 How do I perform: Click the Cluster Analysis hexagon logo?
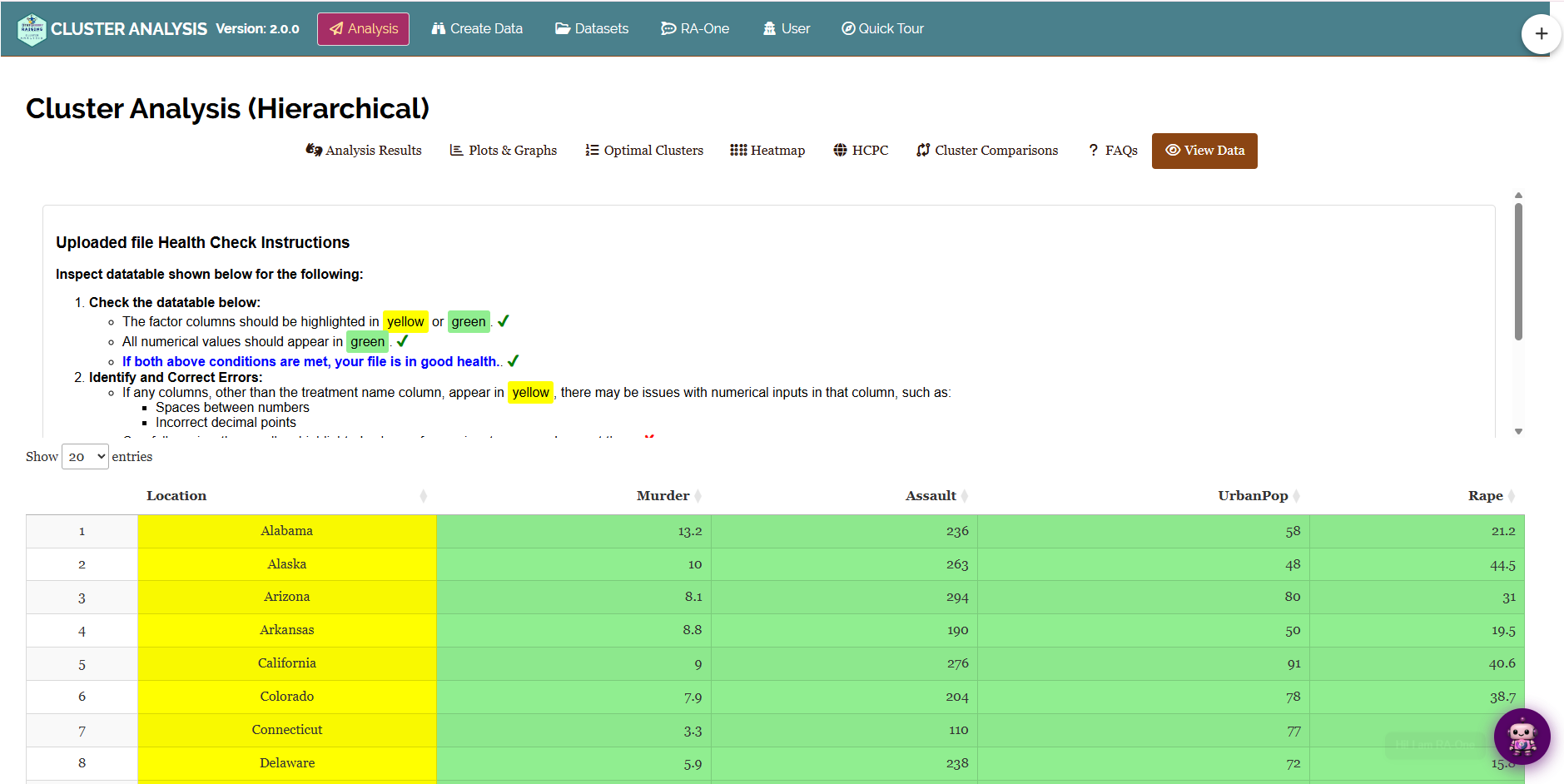coord(32,29)
